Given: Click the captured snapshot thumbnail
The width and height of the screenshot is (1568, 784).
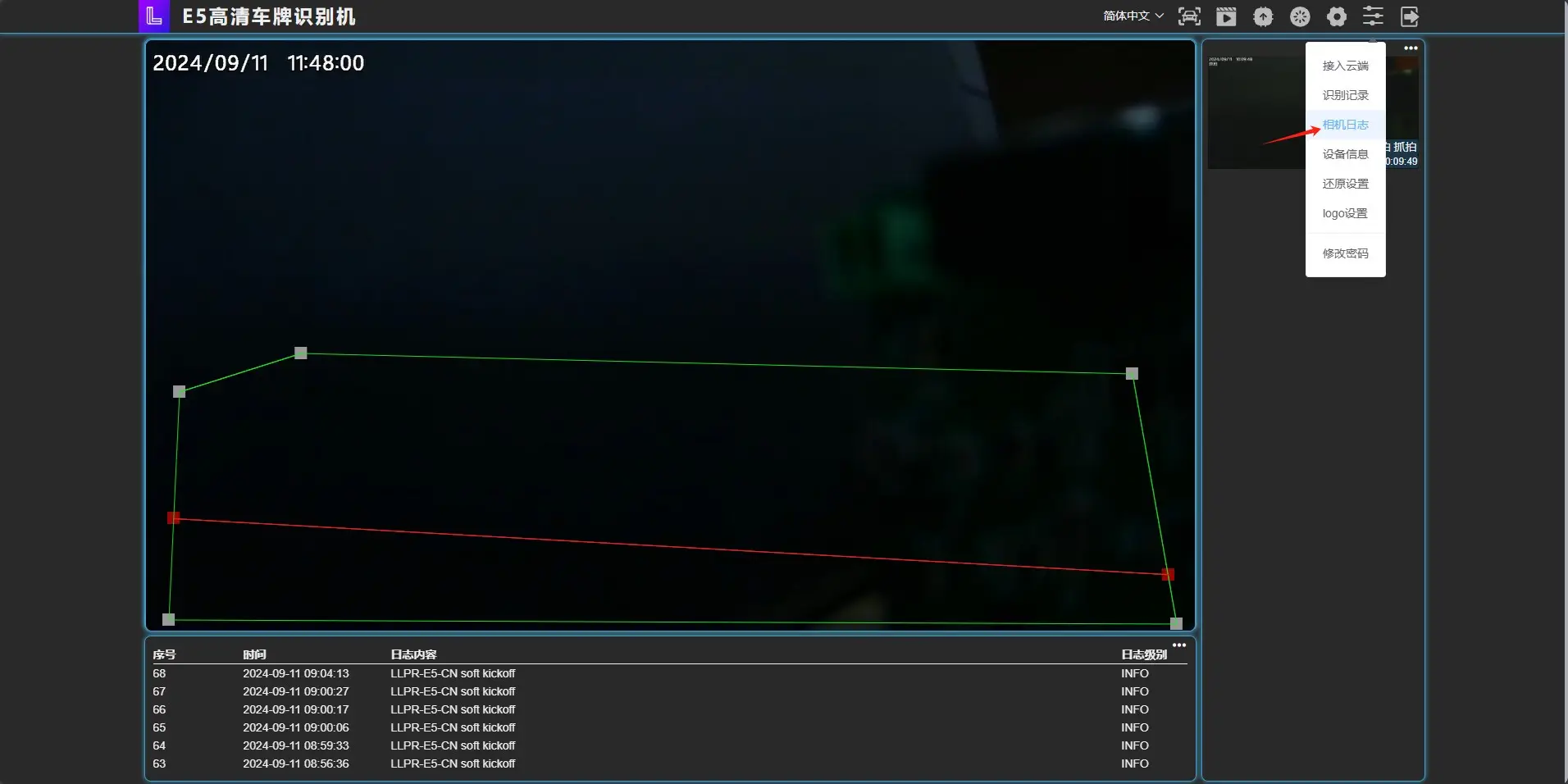Looking at the screenshot, I should tap(1256, 112).
